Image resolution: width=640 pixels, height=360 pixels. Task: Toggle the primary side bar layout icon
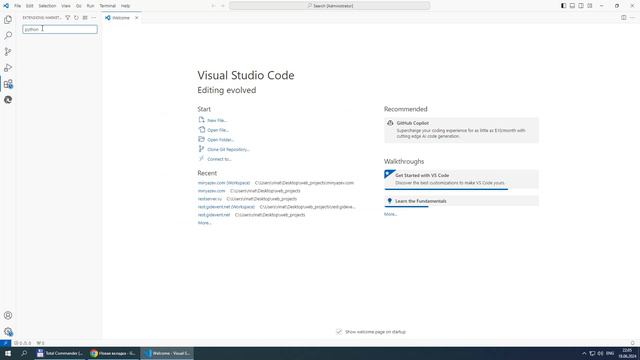pyautogui.click(x=564, y=6)
